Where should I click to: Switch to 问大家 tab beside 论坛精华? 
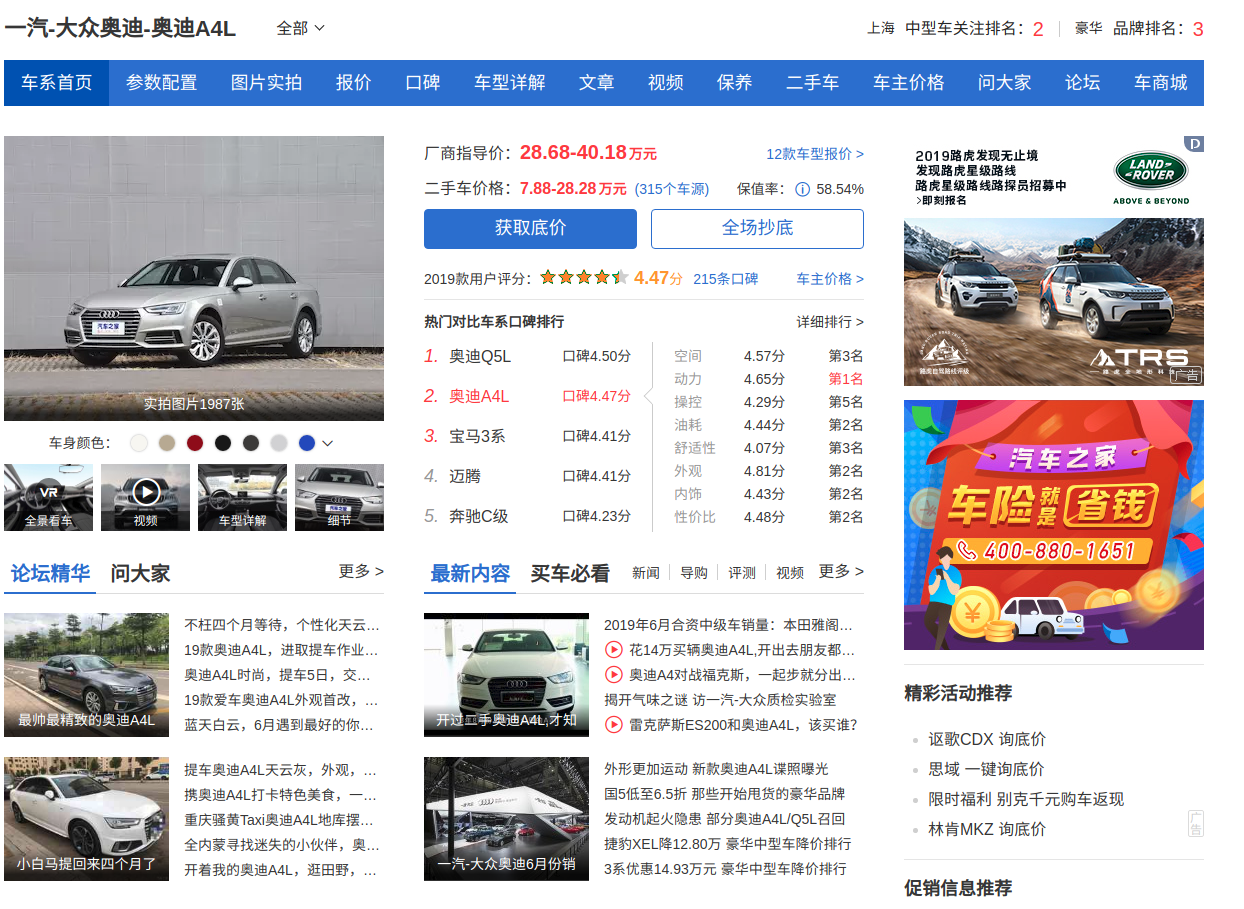pyautogui.click(x=140, y=574)
